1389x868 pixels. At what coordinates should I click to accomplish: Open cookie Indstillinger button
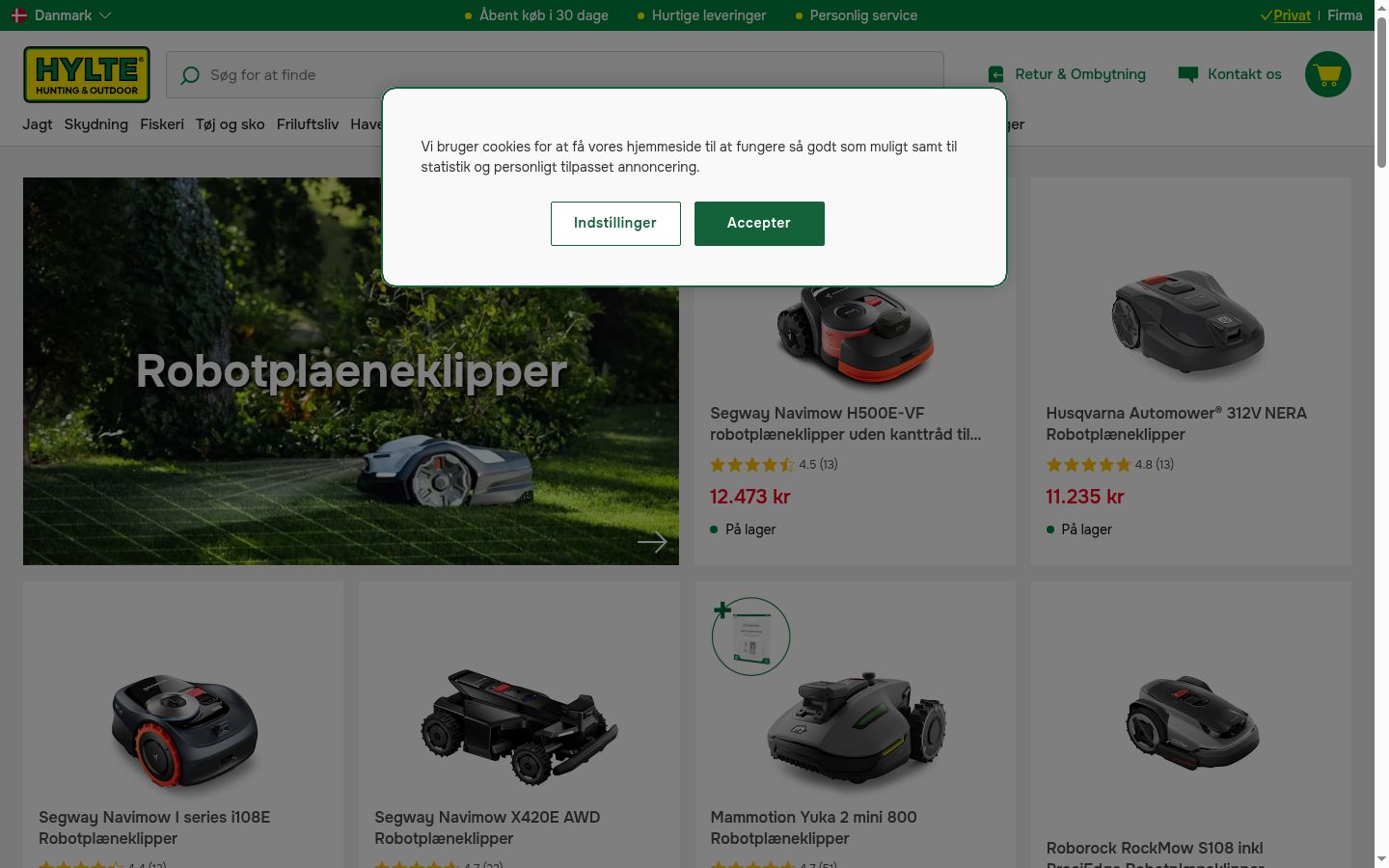click(x=615, y=224)
